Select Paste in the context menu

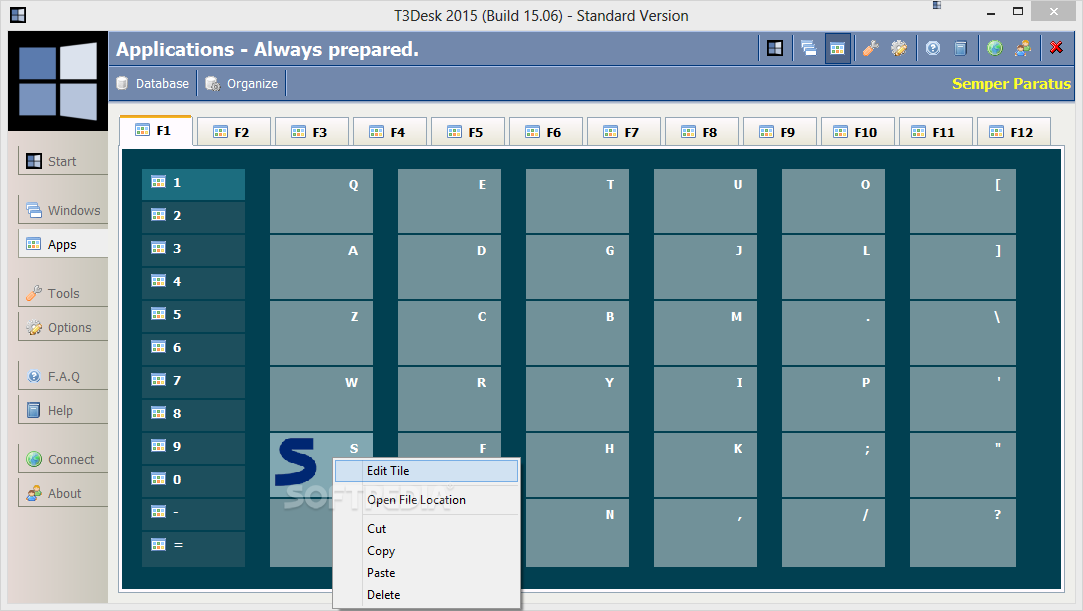(426, 573)
